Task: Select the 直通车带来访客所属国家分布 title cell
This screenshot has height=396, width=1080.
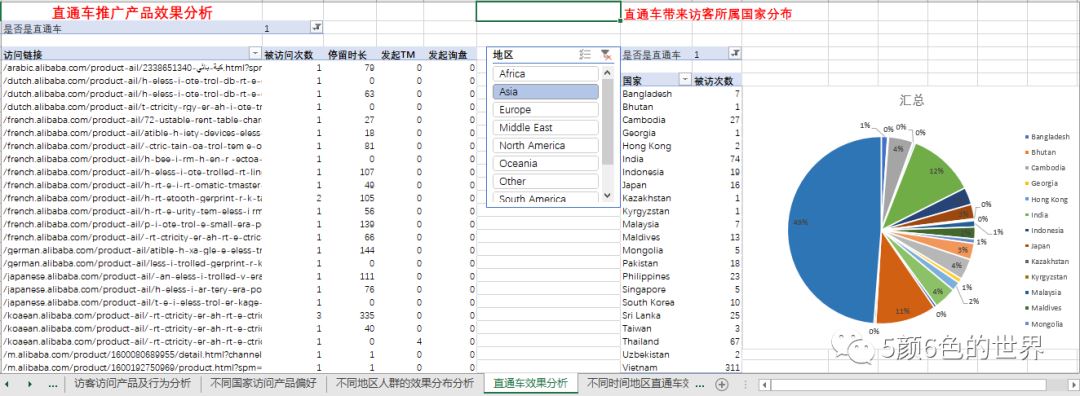Action: (708, 13)
